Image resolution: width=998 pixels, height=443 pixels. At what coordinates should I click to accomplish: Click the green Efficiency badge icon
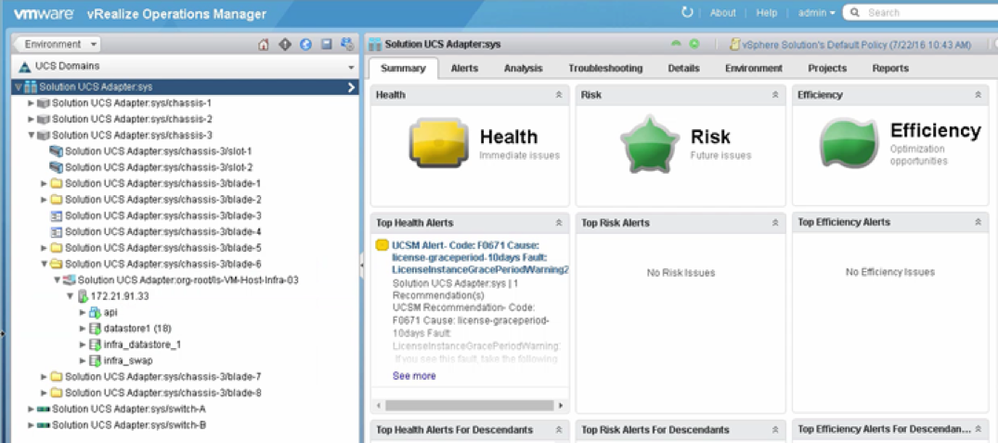pos(849,143)
